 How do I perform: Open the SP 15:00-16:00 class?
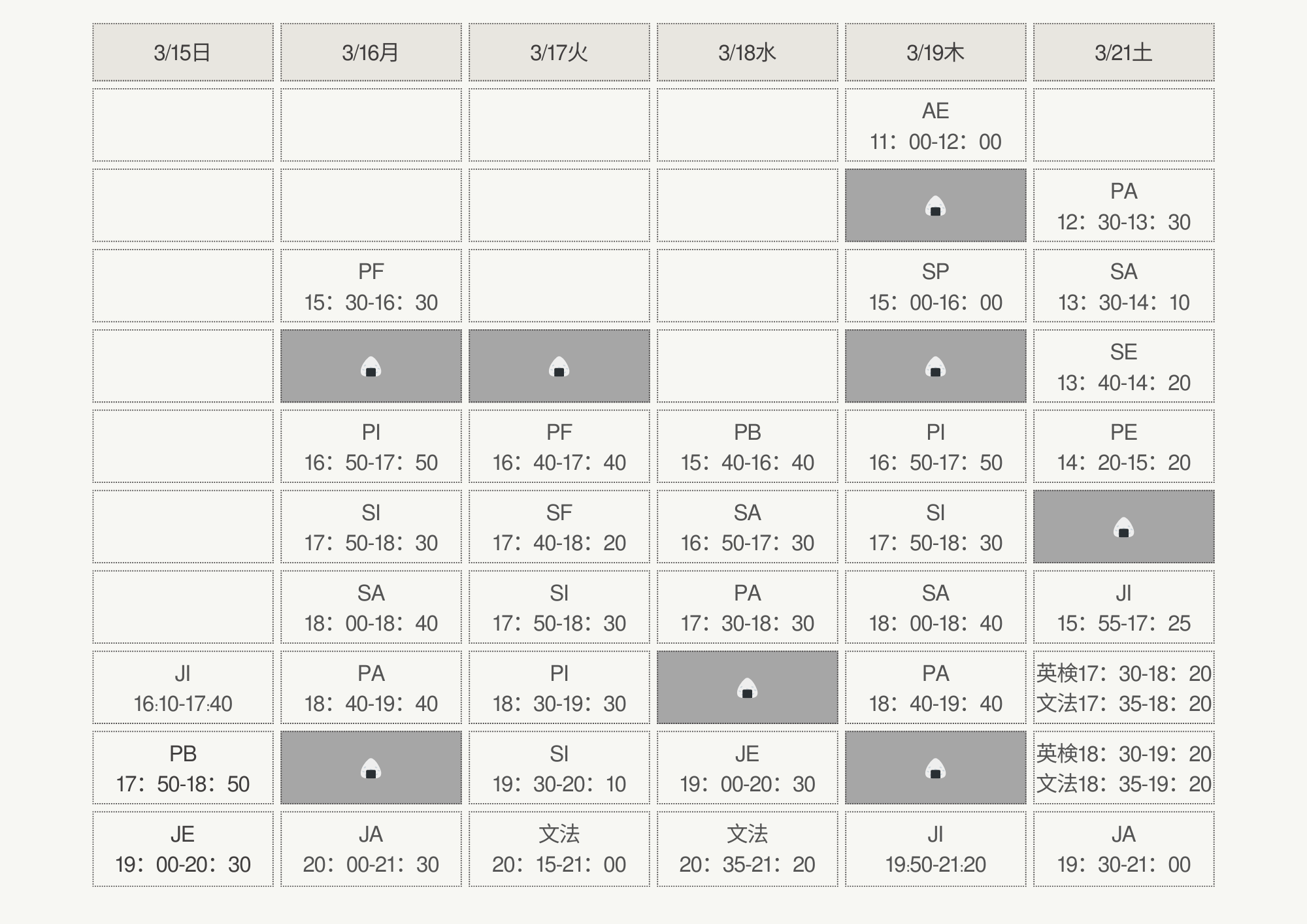935,286
